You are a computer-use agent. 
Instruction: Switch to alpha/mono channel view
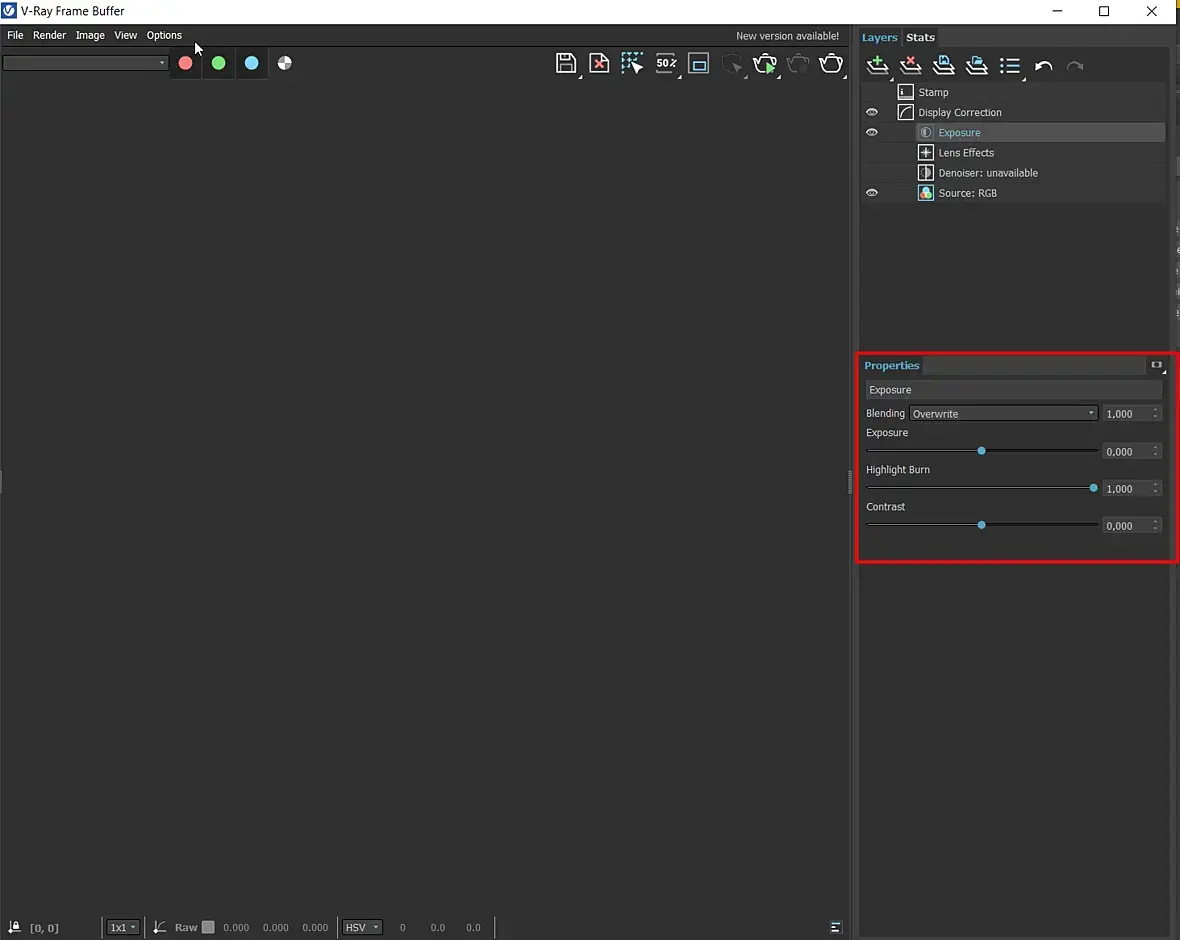coord(284,63)
